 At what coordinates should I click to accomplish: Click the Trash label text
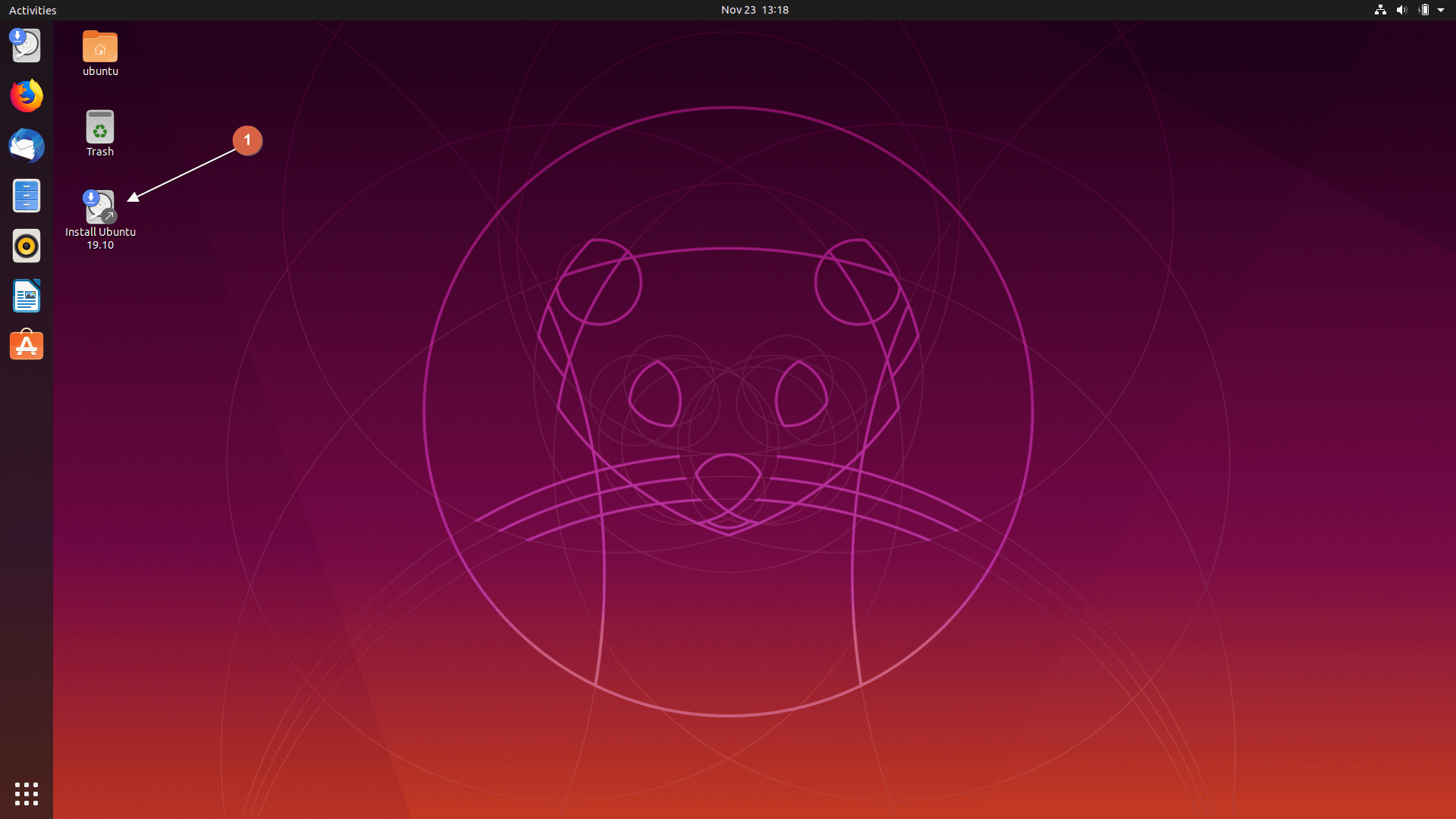pos(100,152)
